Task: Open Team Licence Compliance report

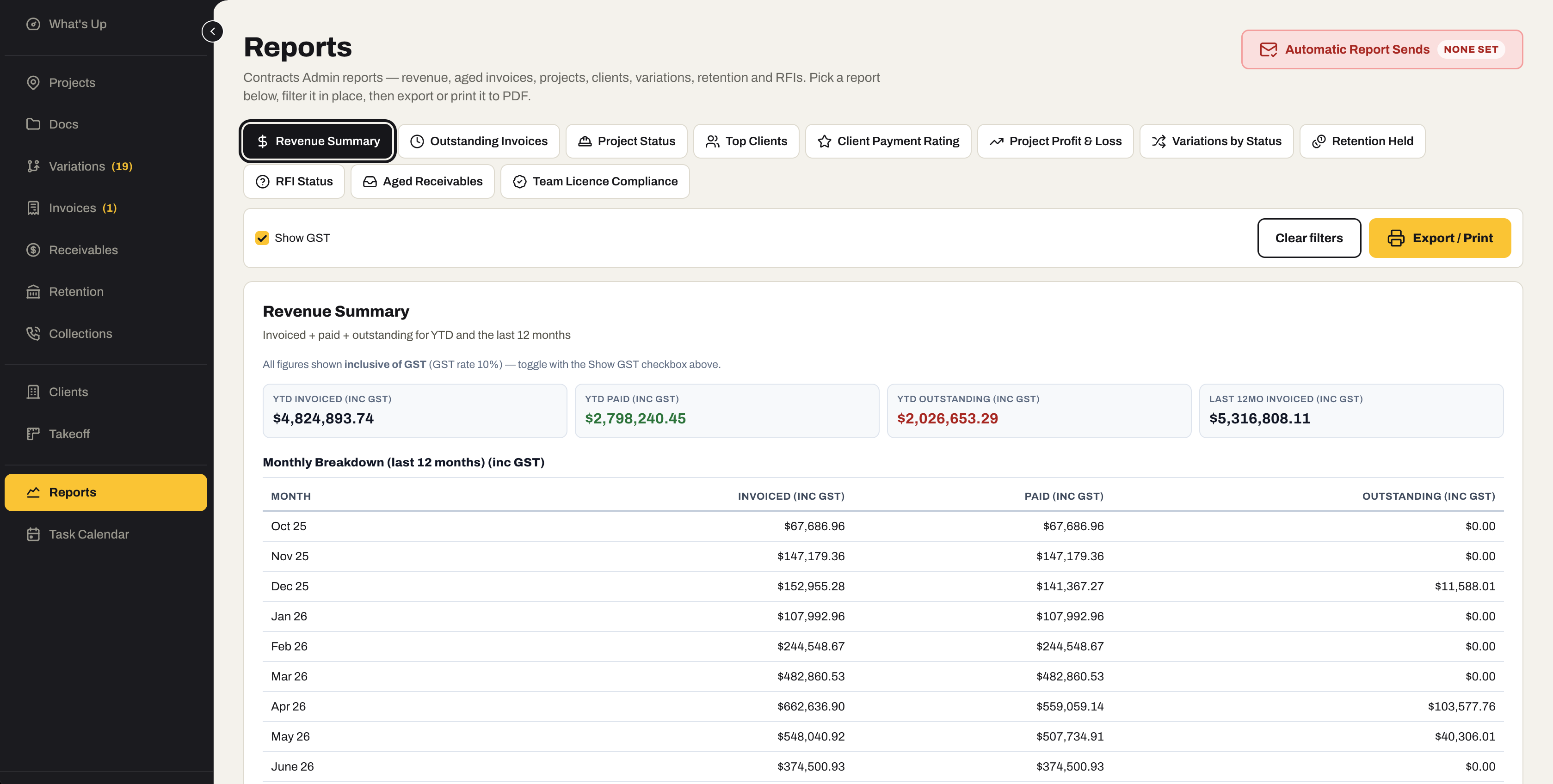Action: click(x=595, y=181)
